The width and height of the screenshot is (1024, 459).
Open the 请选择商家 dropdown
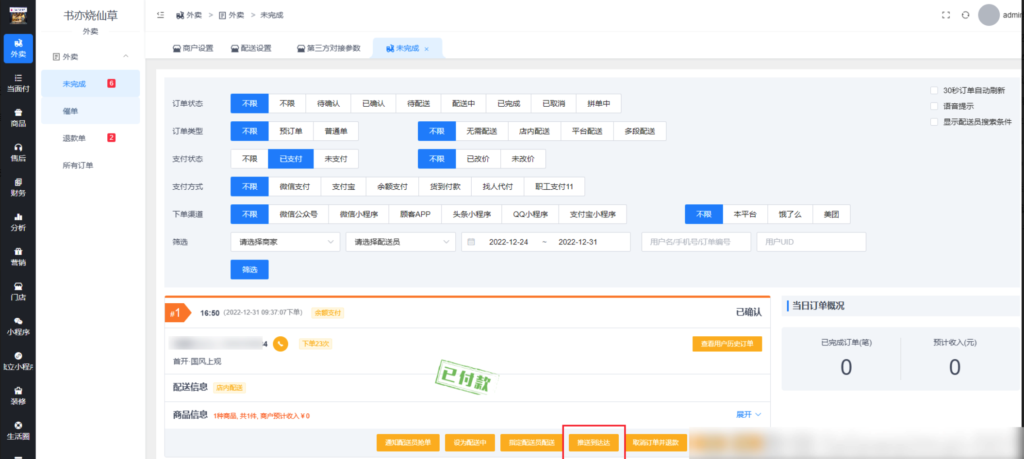285,242
